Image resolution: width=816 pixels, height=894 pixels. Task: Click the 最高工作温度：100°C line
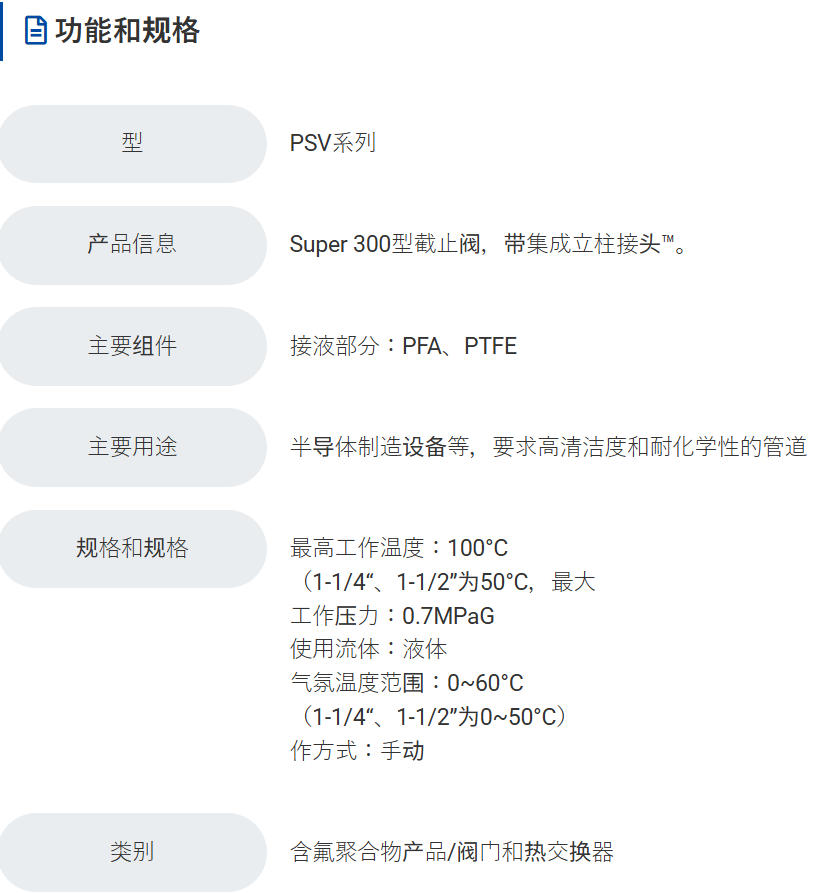pos(399,548)
